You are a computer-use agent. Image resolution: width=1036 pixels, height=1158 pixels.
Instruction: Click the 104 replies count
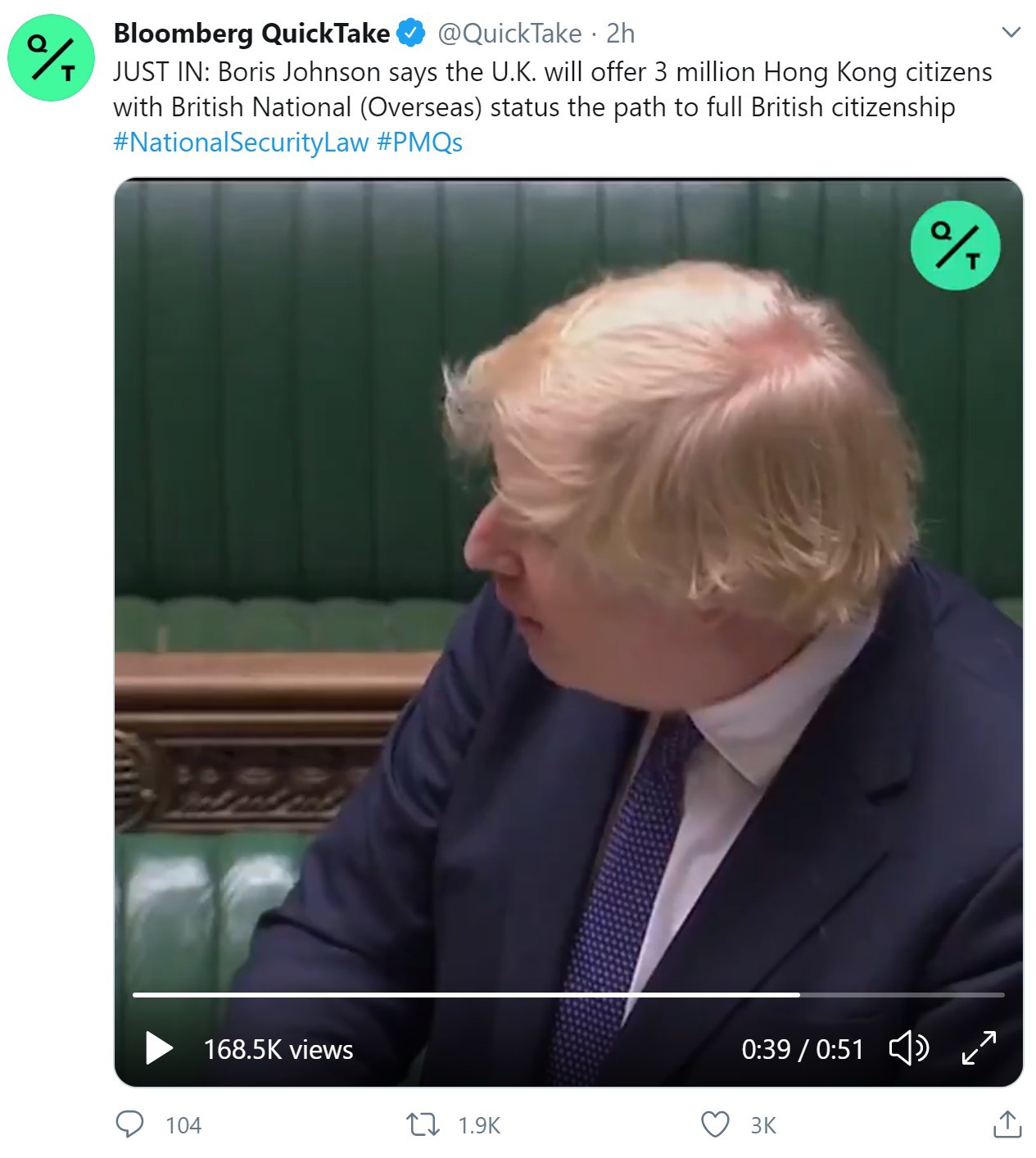click(183, 1125)
